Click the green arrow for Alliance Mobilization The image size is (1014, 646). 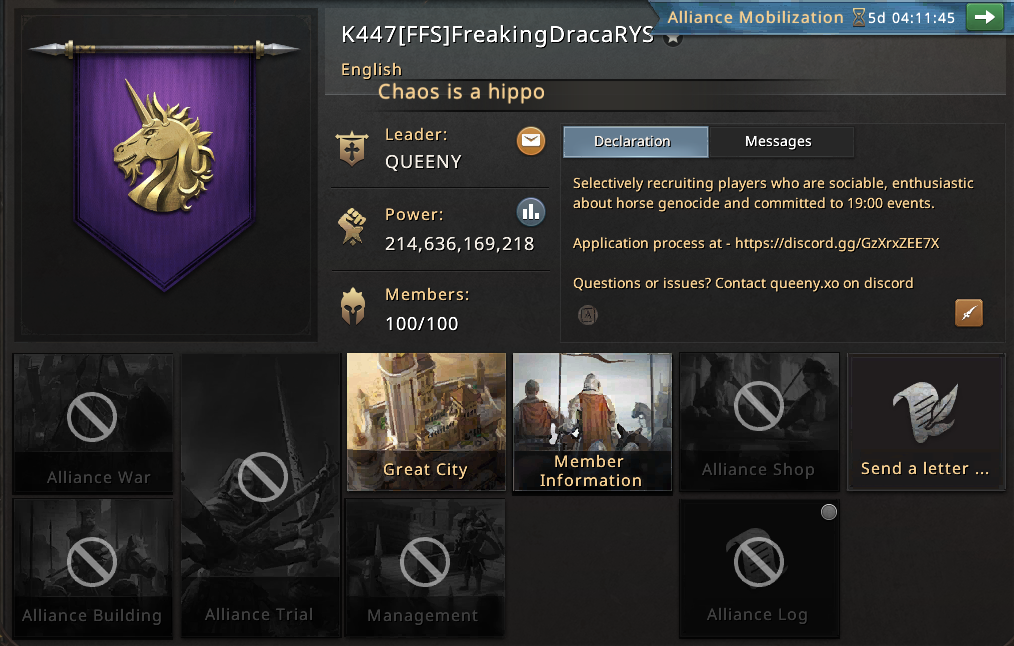(x=984, y=17)
